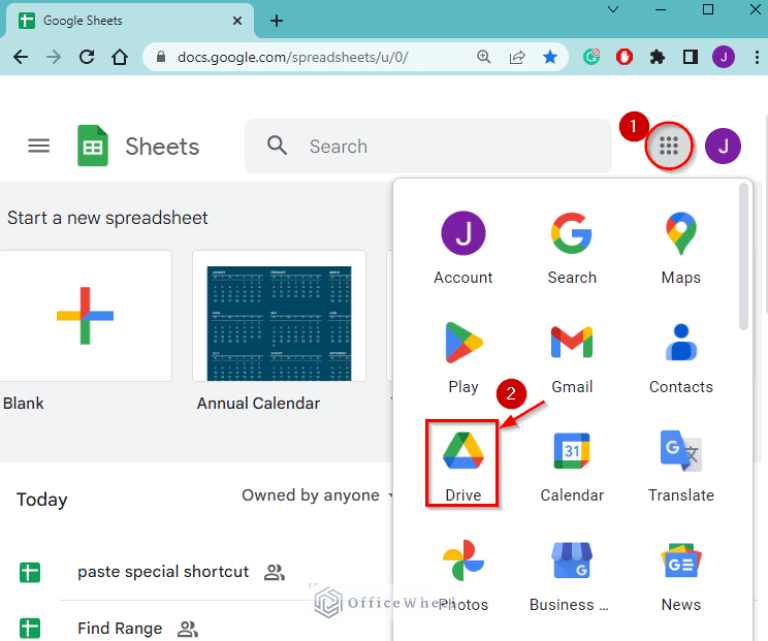Click the Google apps grid button

(668, 147)
